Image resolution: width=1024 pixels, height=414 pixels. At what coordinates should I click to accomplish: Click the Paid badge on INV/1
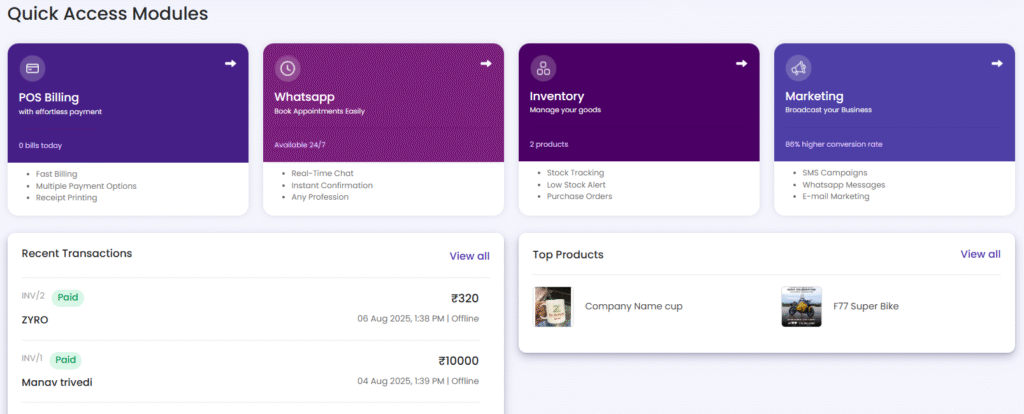pos(65,360)
